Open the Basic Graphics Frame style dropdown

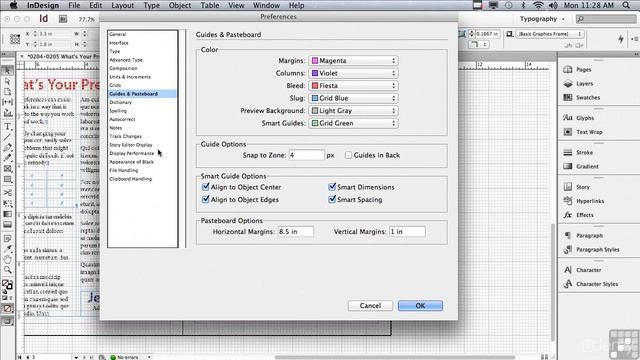click(549, 34)
